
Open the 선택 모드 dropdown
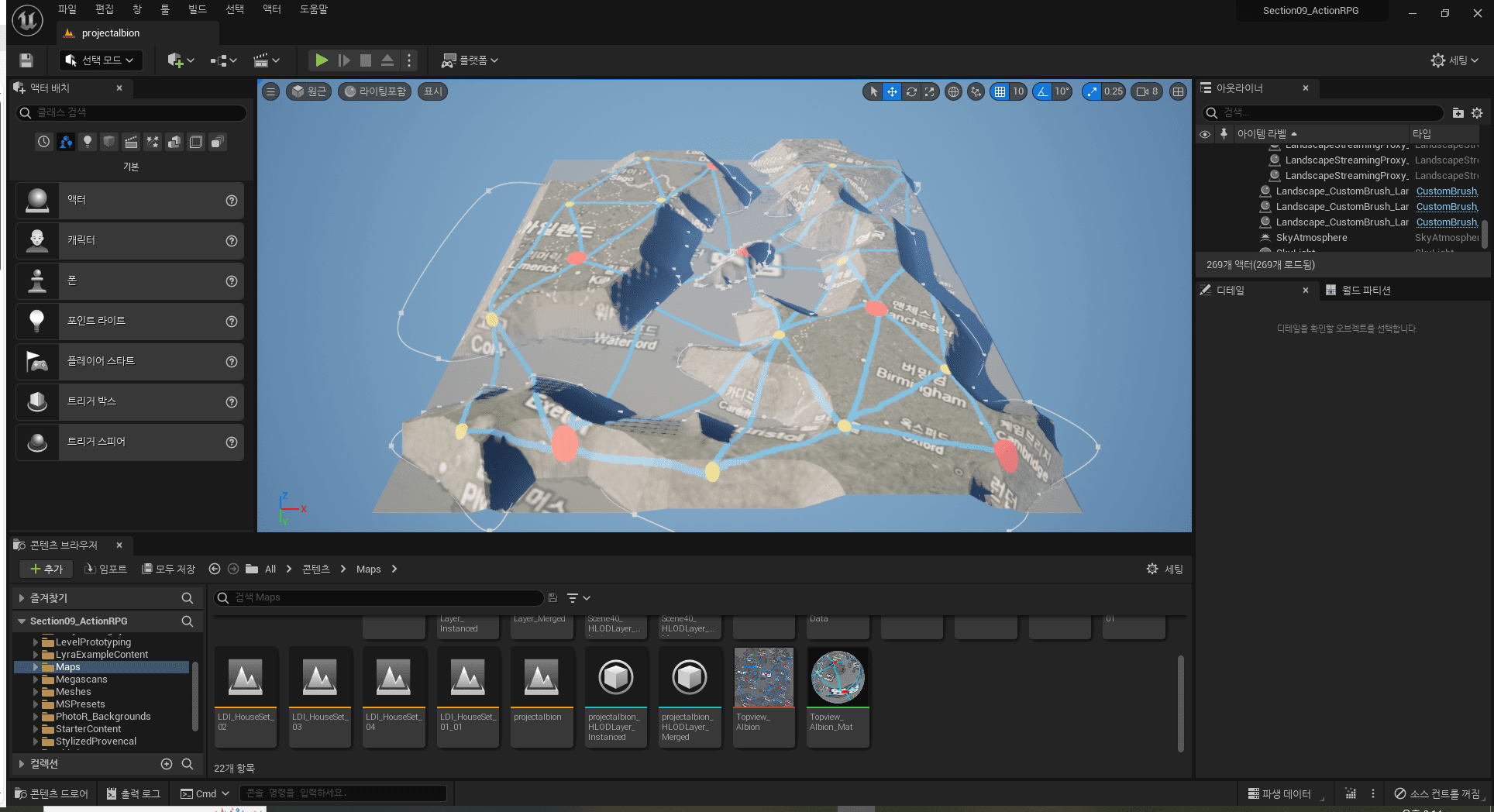(x=101, y=60)
